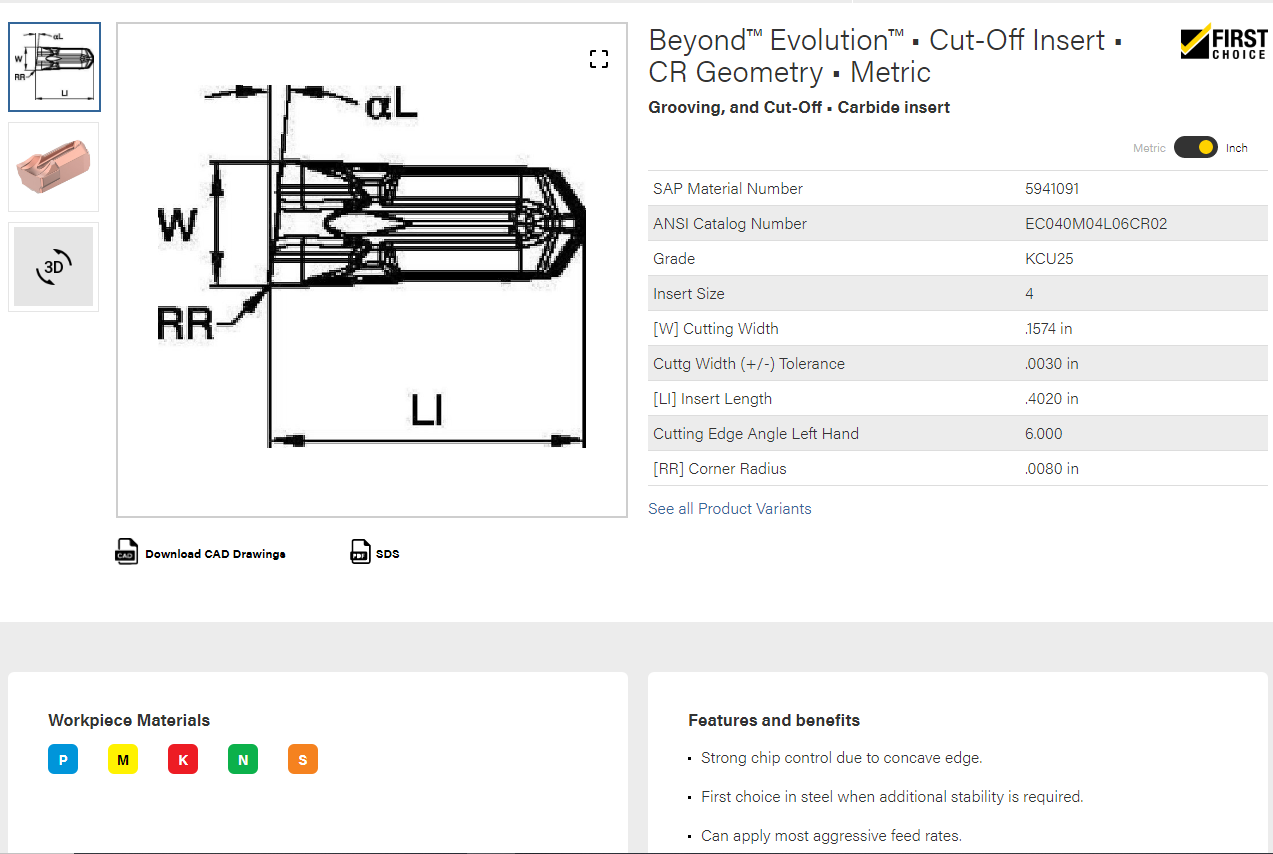Click the SAP Material Number value 5941091
This screenshot has width=1273, height=854.
(x=1052, y=189)
